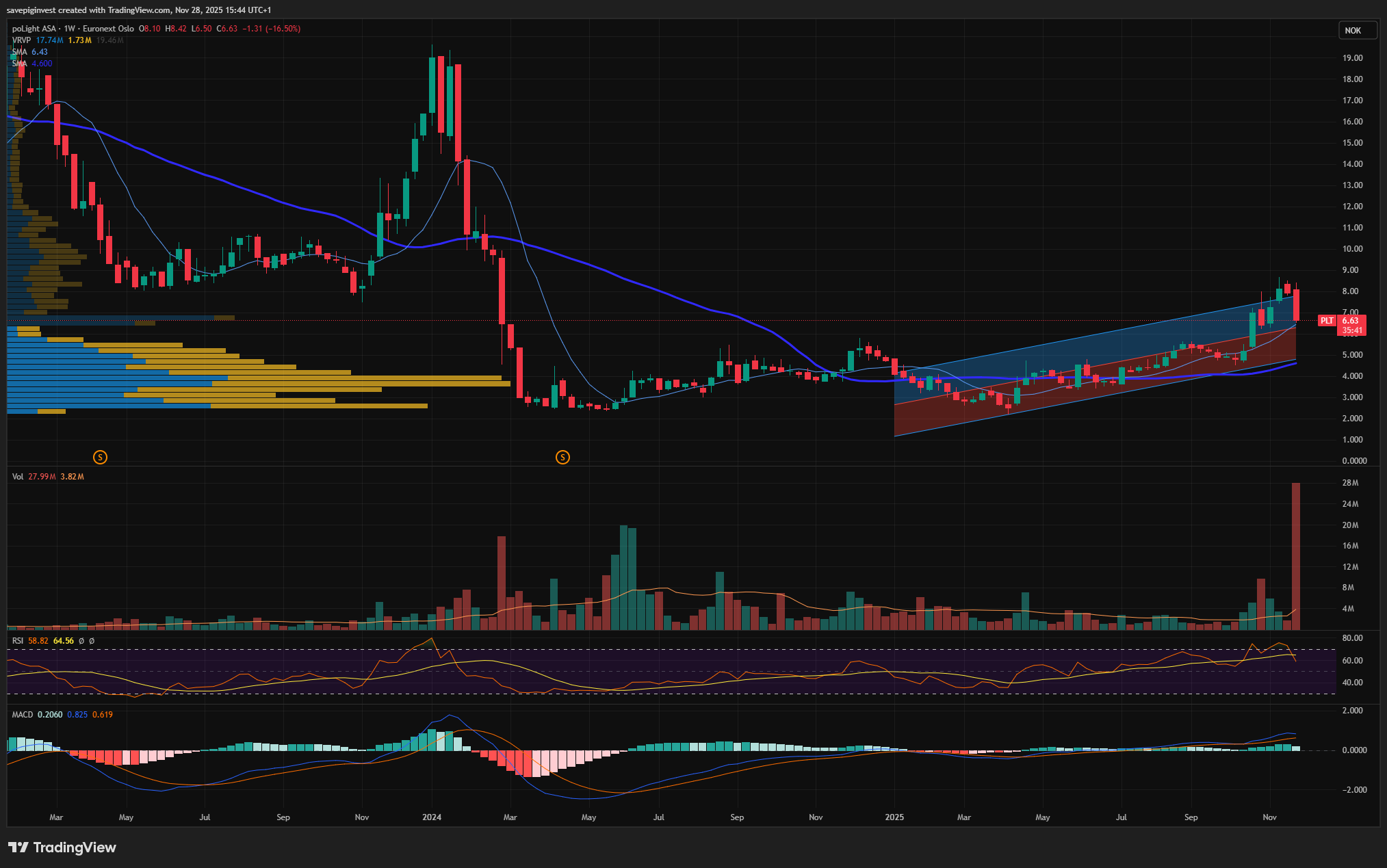Image resolution: width=1387 pixels, height=868 pixels.
Task: Click the 2025 label on time axis
Action: pyautogui.click(x=894, y=817)
